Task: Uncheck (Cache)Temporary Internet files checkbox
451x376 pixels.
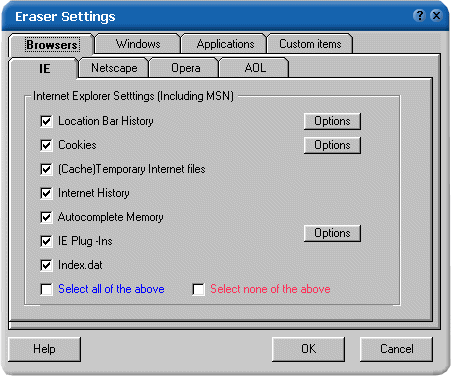Action: pyautogui.click(x=46, y=169)
